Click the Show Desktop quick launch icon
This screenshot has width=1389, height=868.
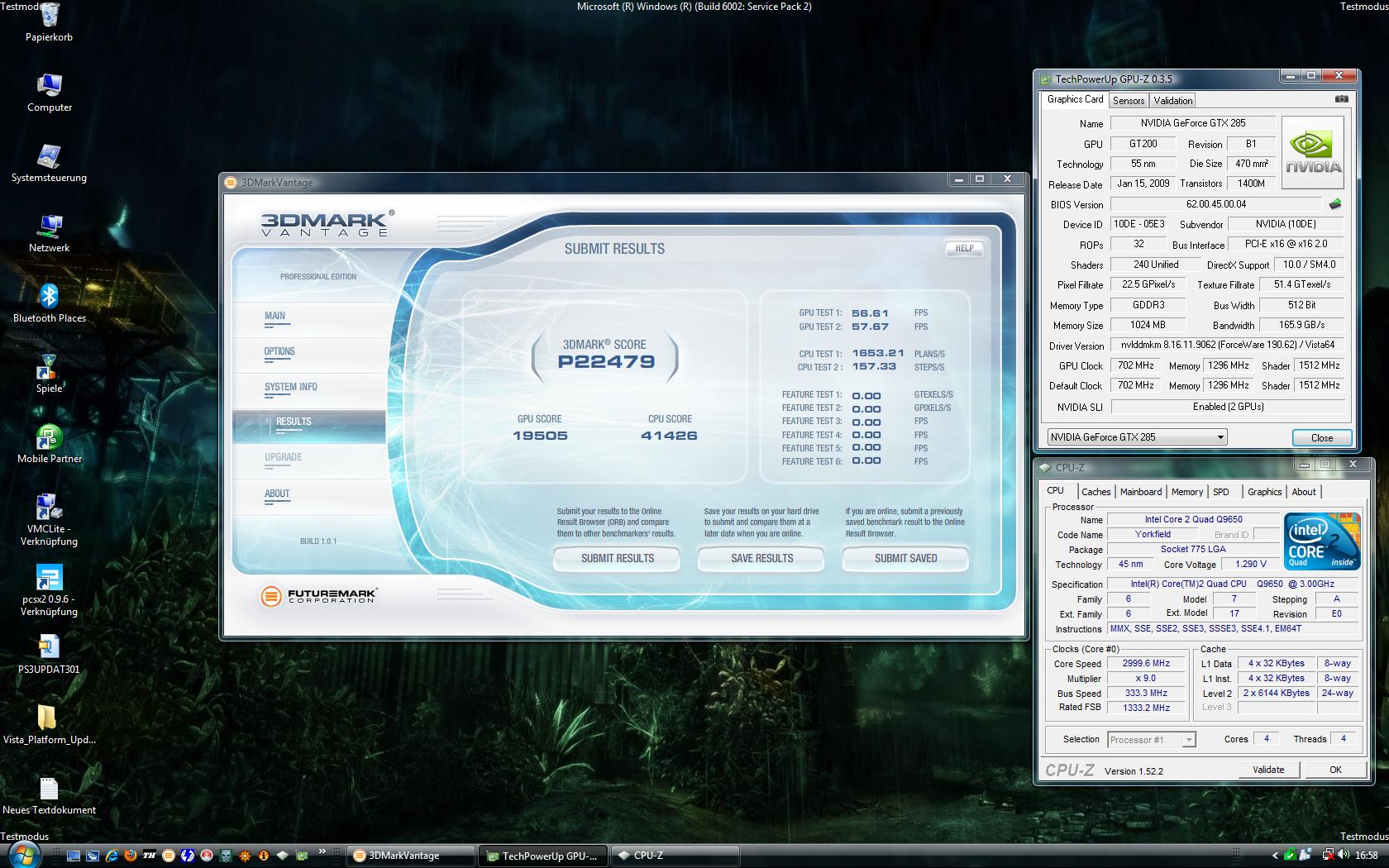coord(74,856)
